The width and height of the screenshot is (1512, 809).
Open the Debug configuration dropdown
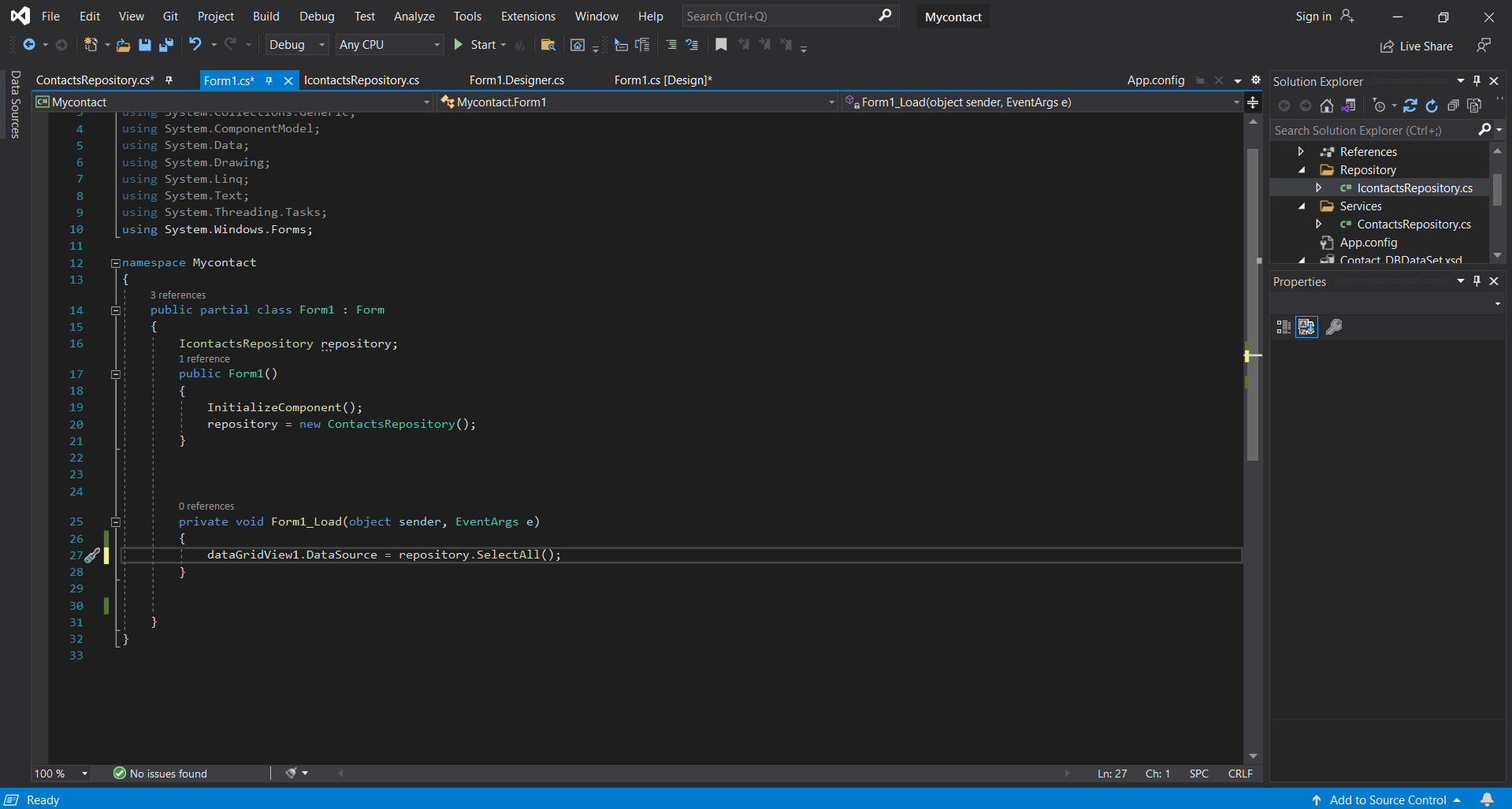pyautogui.click(x=296, y=45)
